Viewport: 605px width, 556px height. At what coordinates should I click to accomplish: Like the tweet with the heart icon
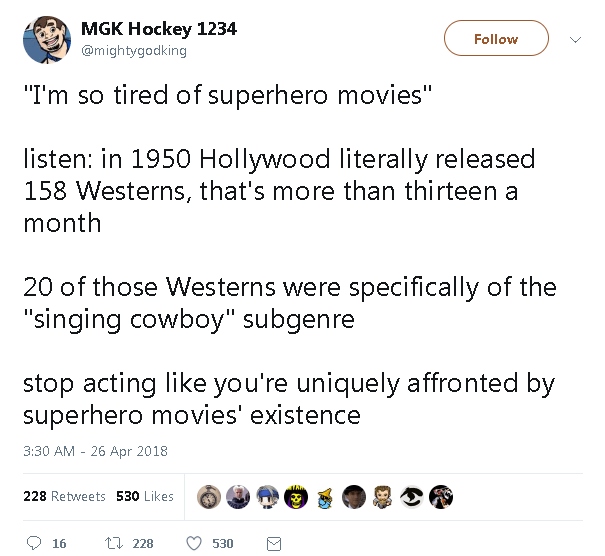(x=197, y=543)
